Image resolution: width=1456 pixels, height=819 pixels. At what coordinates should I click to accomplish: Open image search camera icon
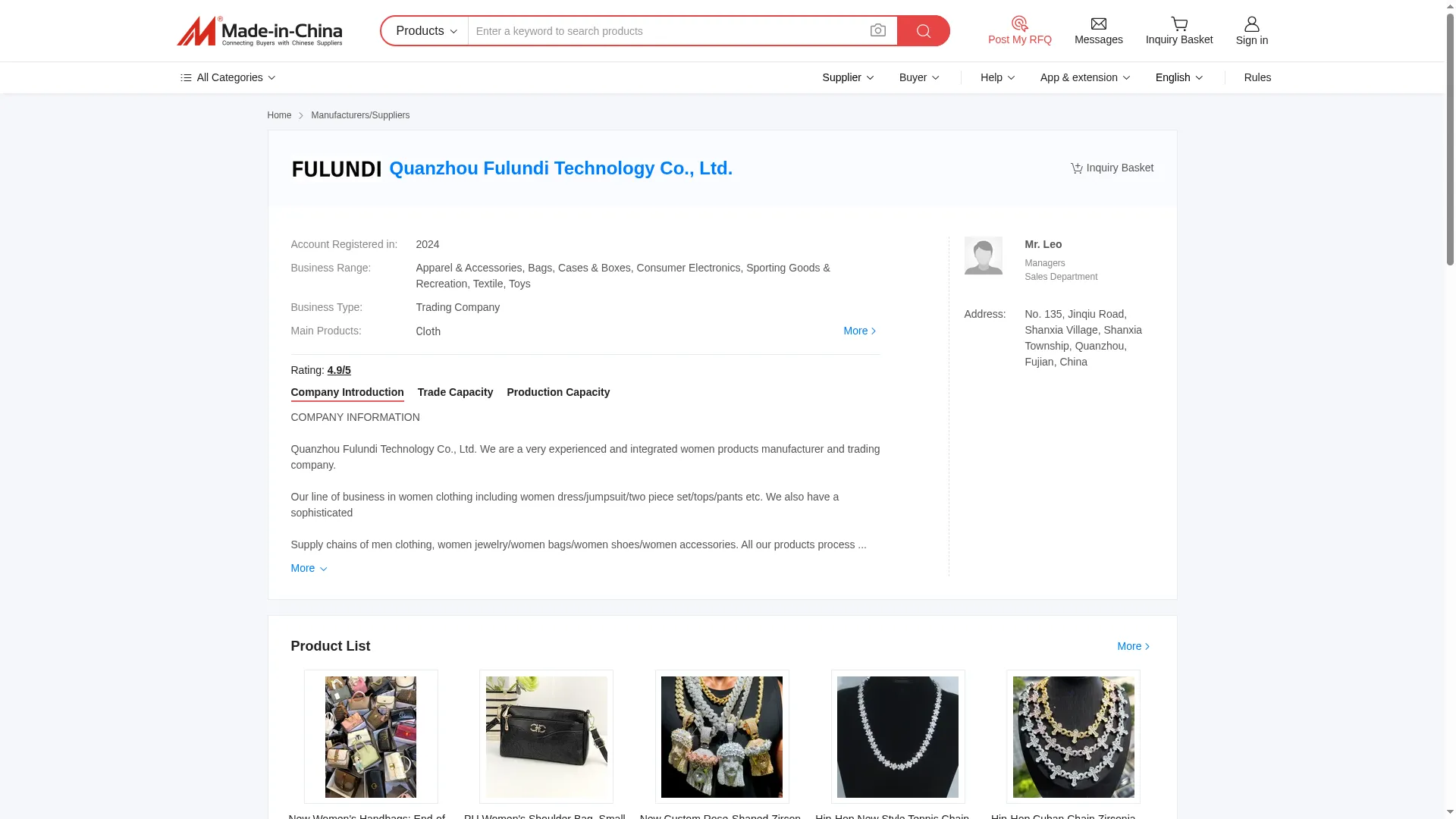(x=878, y=31)
